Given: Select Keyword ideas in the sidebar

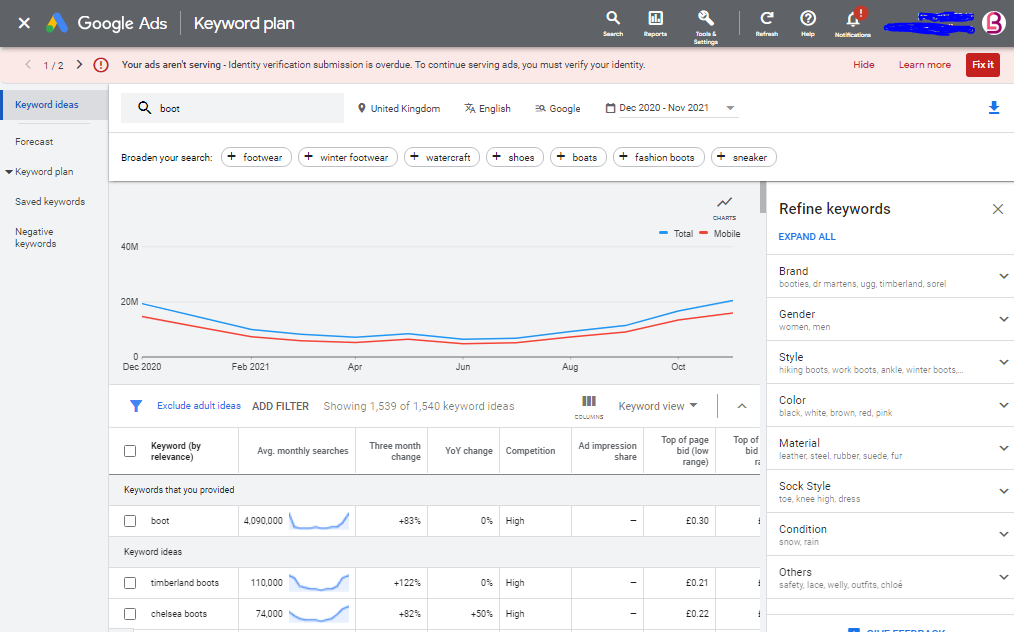Looking at the screenshot, I should [x=54, y=105].
